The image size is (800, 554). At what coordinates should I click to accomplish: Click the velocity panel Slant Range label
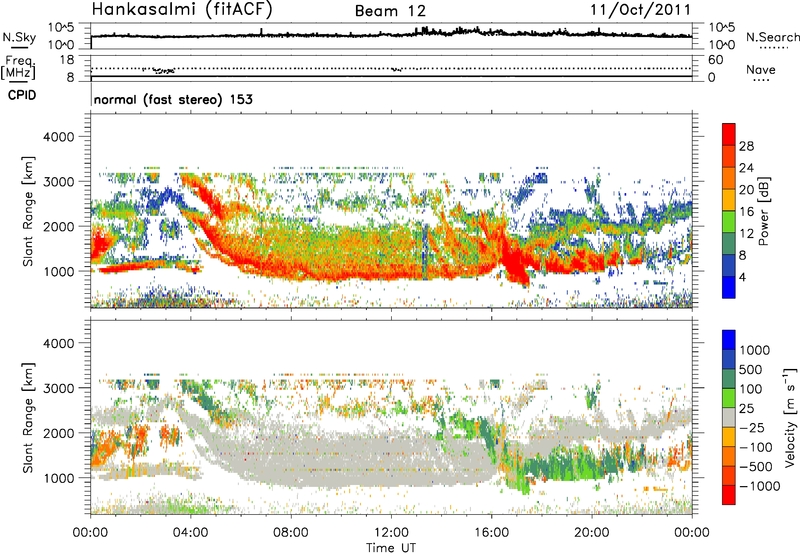(28, 417)
